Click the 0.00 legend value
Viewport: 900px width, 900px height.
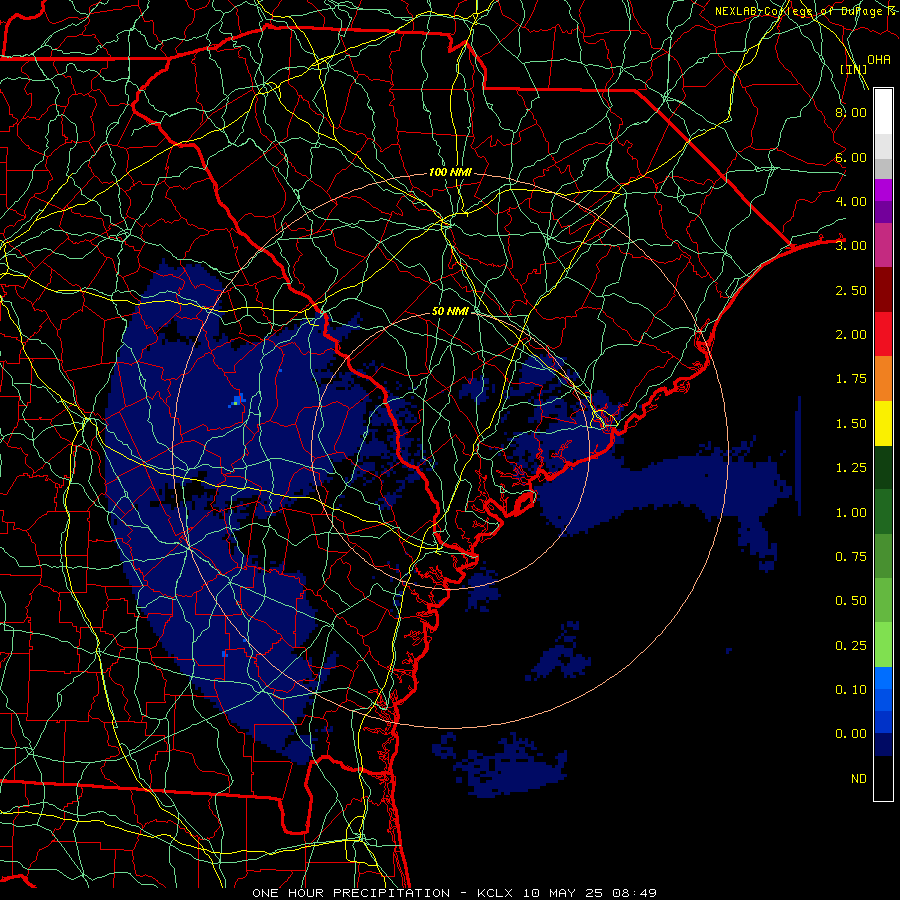pyautogui.click(x=851, y=734)
